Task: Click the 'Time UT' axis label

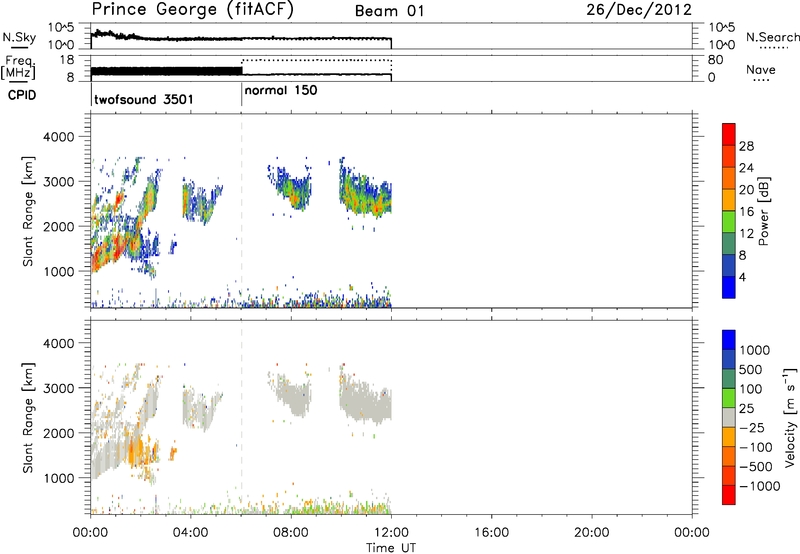Action: click(x=391, y=548)
